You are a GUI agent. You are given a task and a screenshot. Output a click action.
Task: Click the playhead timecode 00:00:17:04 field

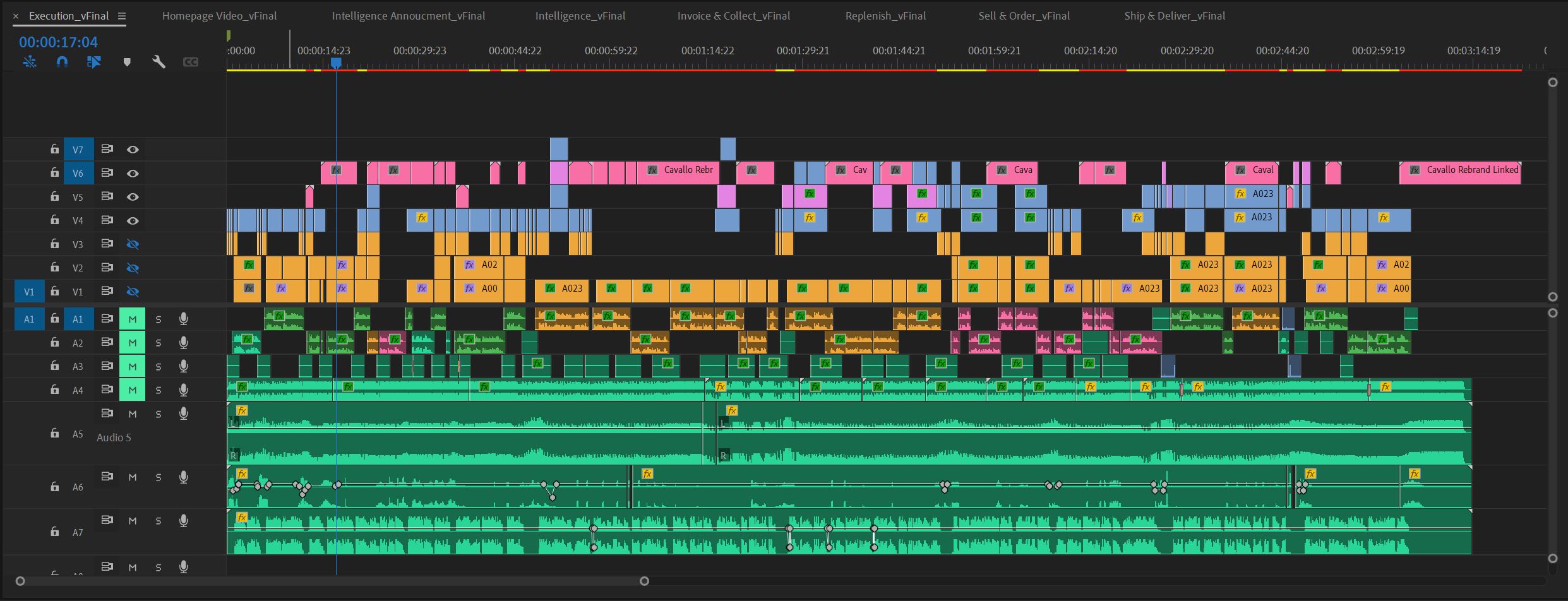[58, 42]
